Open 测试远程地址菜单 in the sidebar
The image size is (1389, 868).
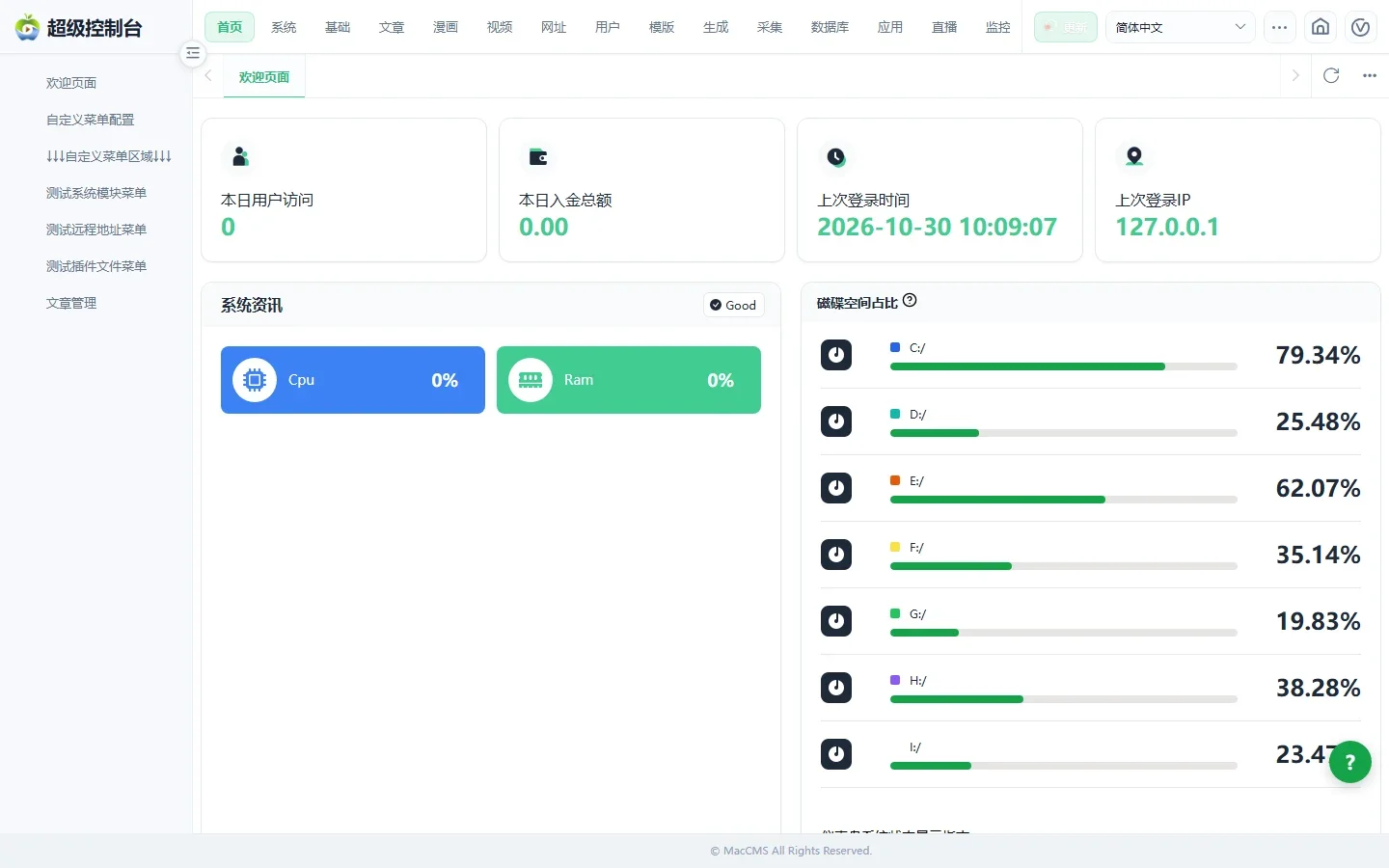(x=96, y=230)
